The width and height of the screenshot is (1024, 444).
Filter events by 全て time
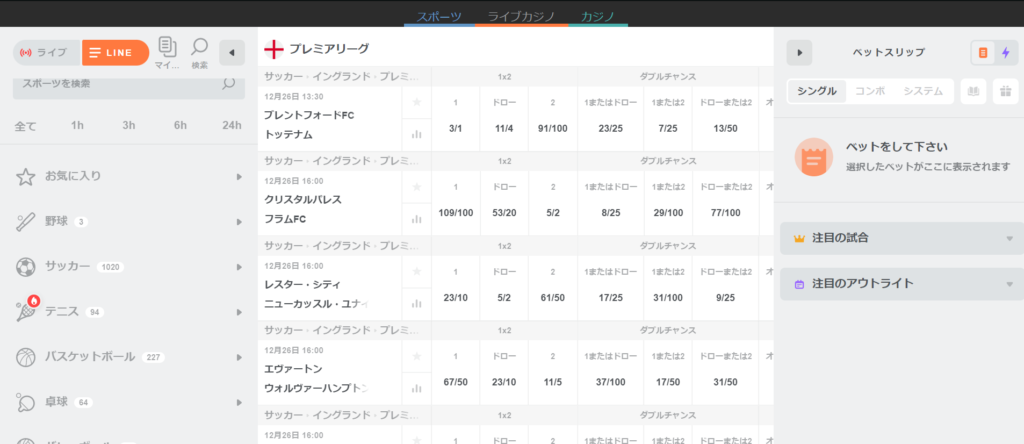(x=25, y=125)
